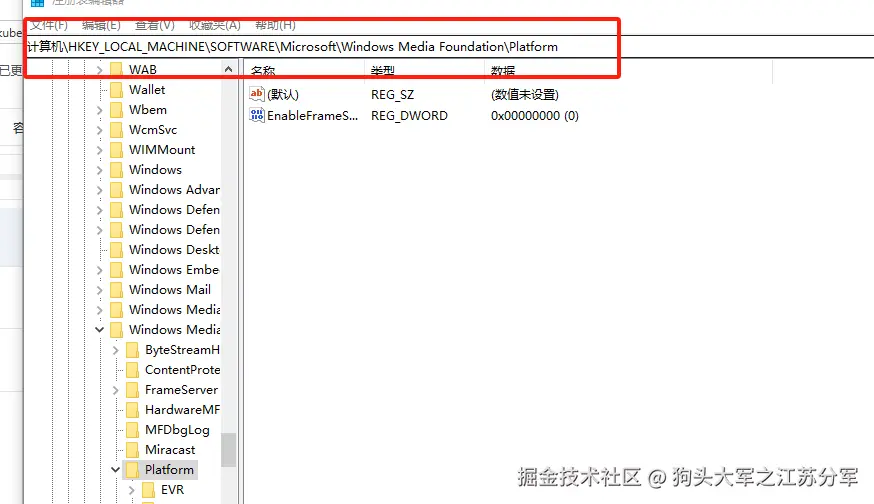This screenshot has height=504, width=874.
Task: Click the 数据 column header
Action: coord(503,71)
